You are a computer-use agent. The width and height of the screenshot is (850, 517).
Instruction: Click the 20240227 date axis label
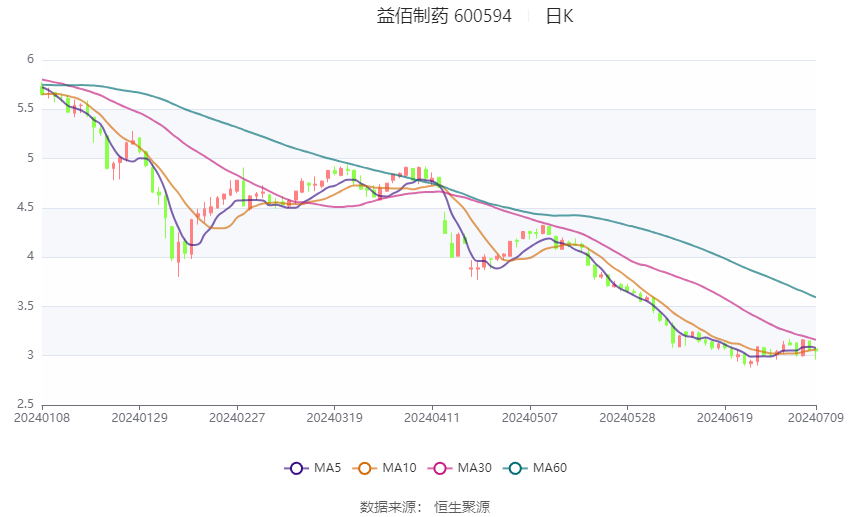click(237, 418)
